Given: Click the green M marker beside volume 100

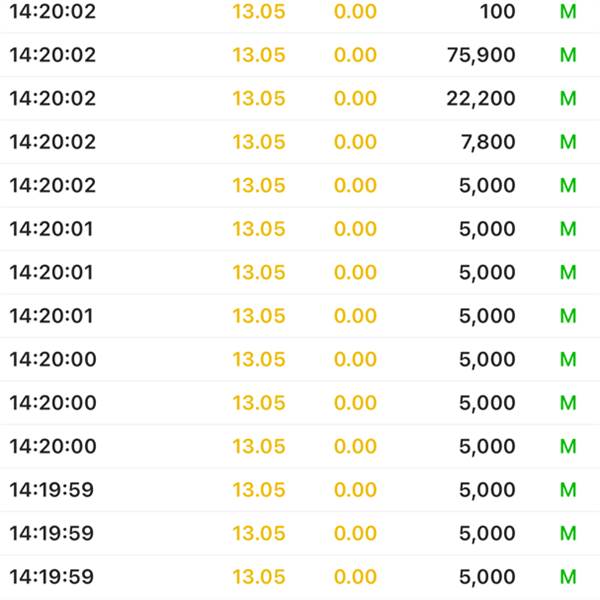Looking at the screenshot, I should point(568,11).
